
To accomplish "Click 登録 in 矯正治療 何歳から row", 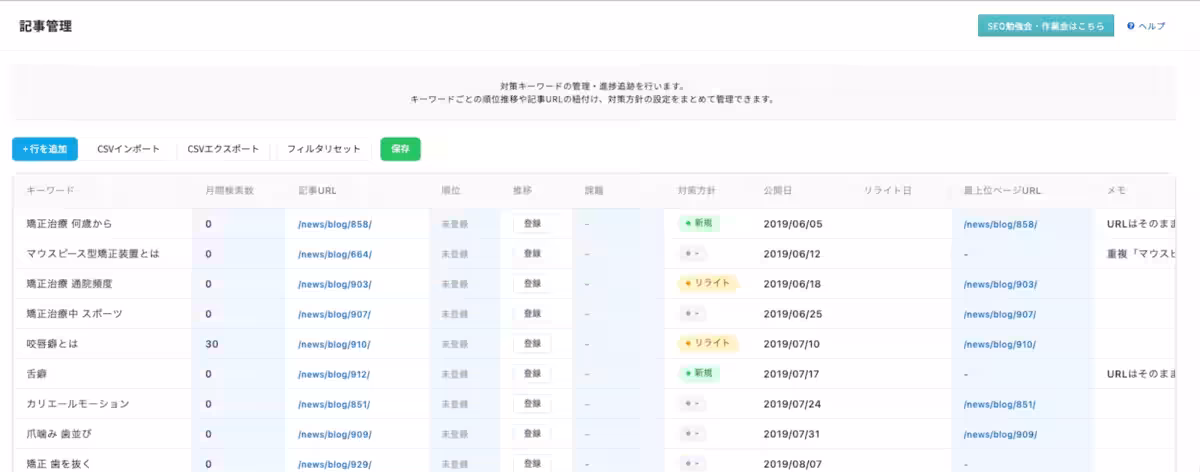I will (x=532, y=224).
